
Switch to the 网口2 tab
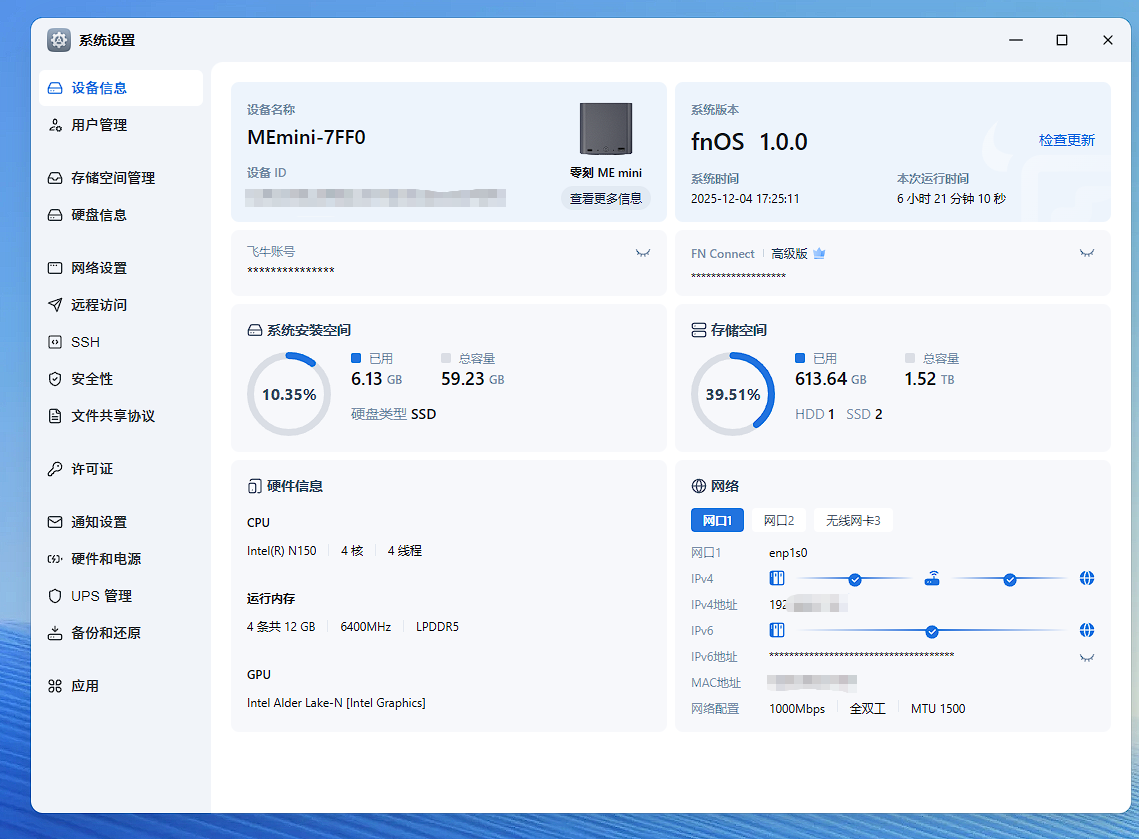pos(778,520)
